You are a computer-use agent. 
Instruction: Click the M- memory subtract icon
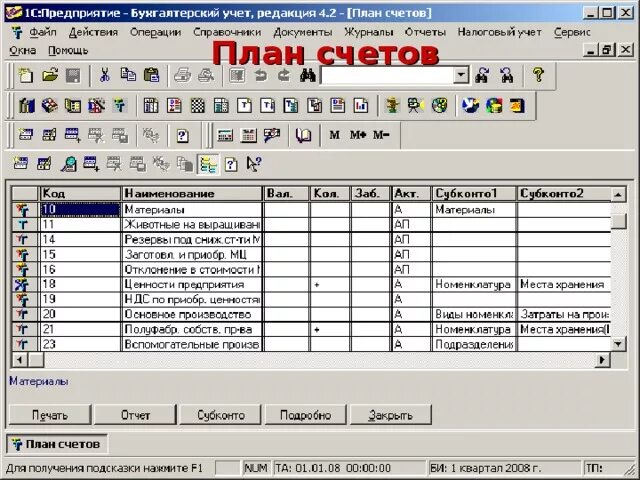coord(381,135)
